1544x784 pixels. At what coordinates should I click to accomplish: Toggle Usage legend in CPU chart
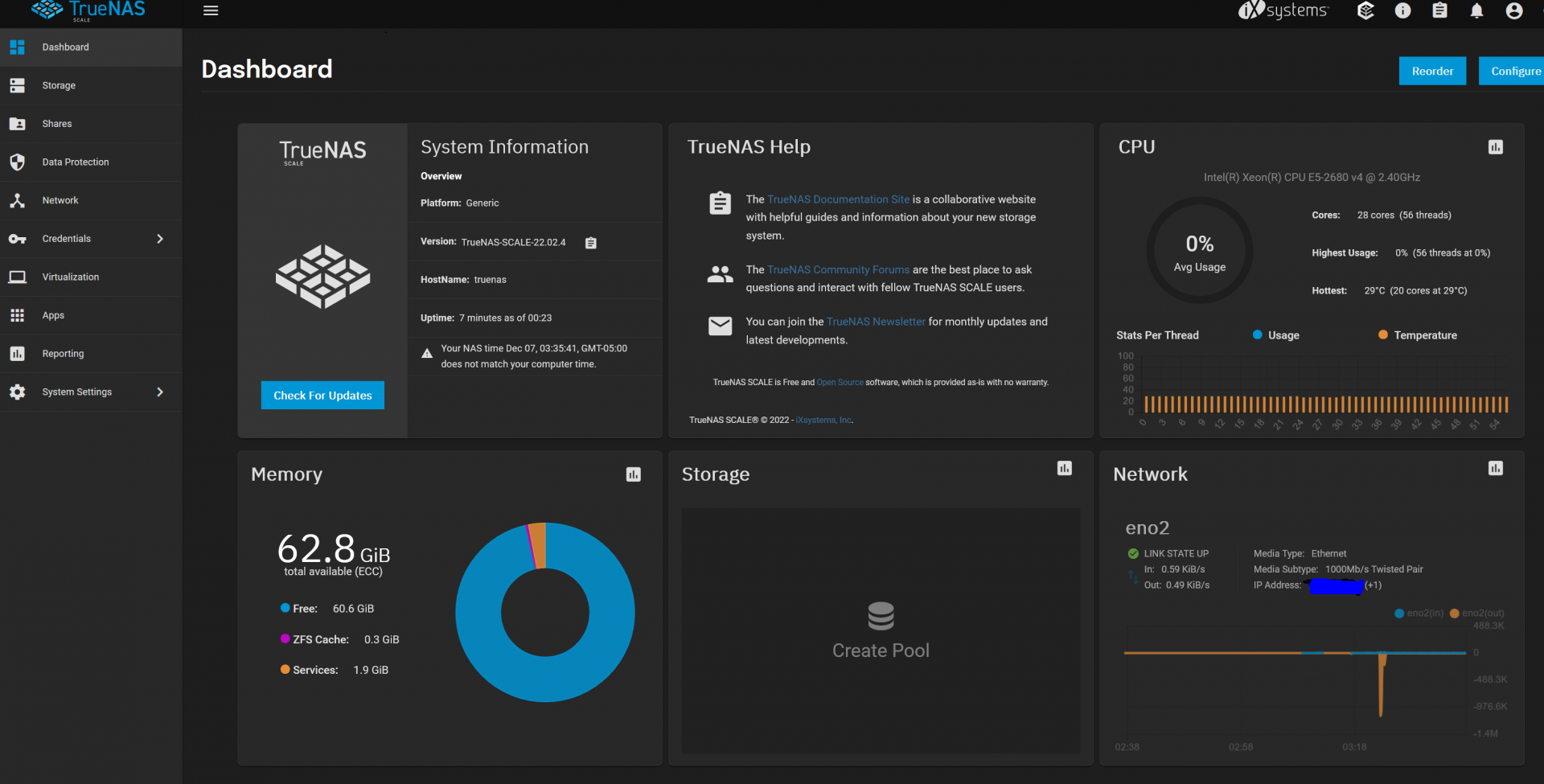coord(1275,335)
